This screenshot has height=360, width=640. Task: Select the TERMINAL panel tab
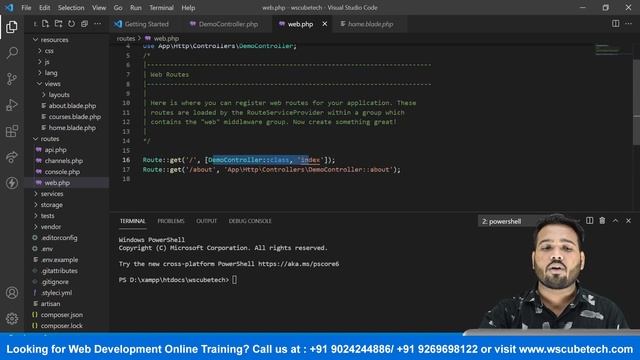132,221
